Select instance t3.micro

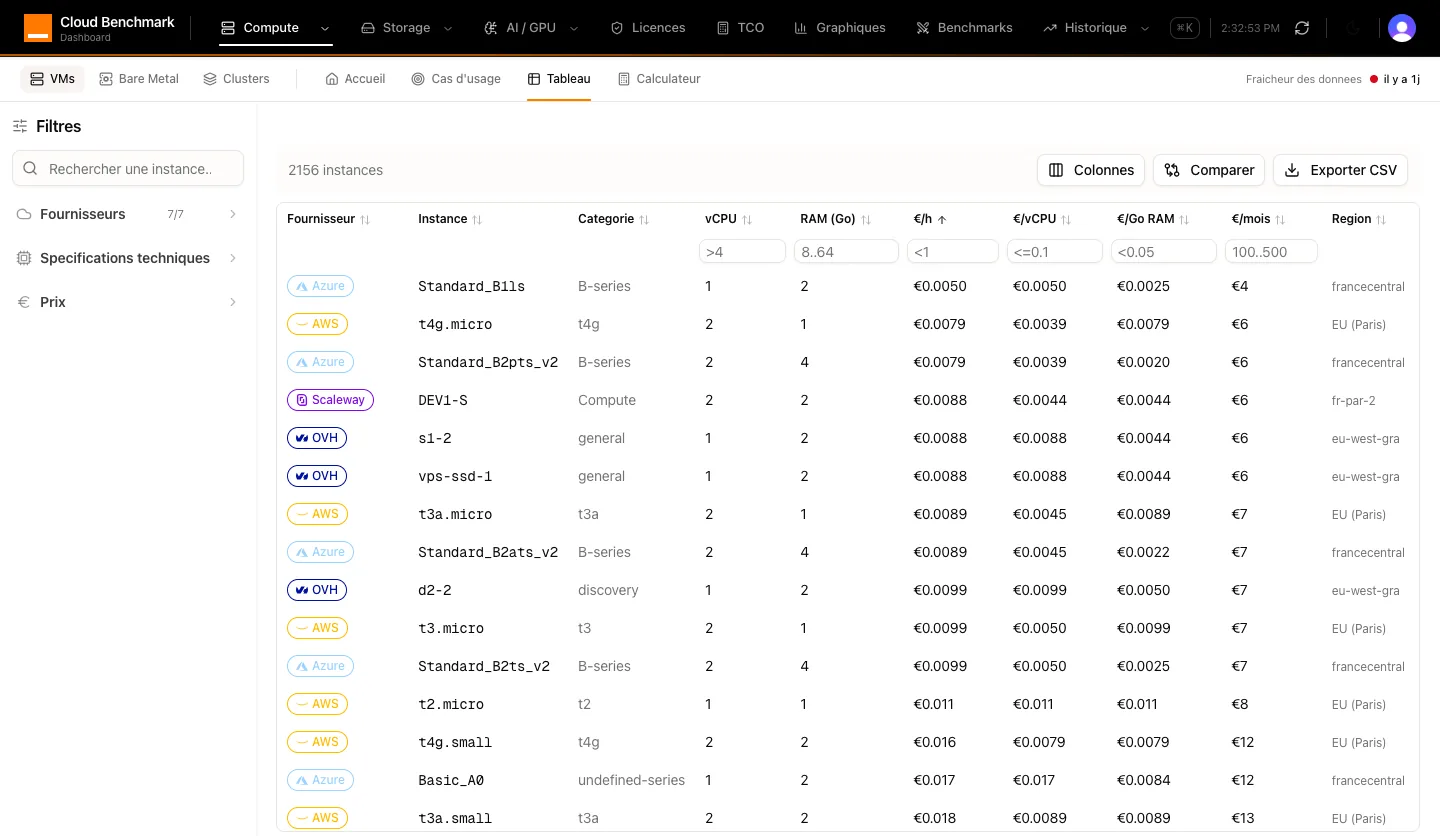tap(451, 628)
